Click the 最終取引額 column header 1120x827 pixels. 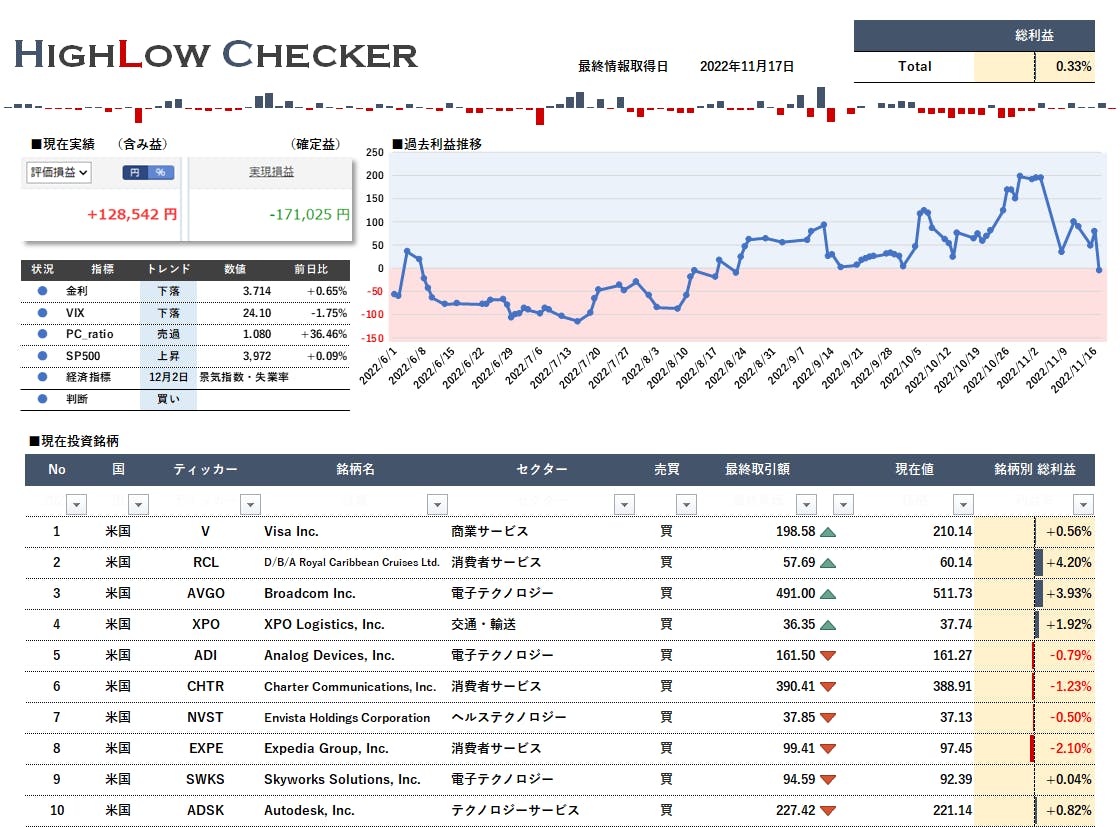[757, 470]
